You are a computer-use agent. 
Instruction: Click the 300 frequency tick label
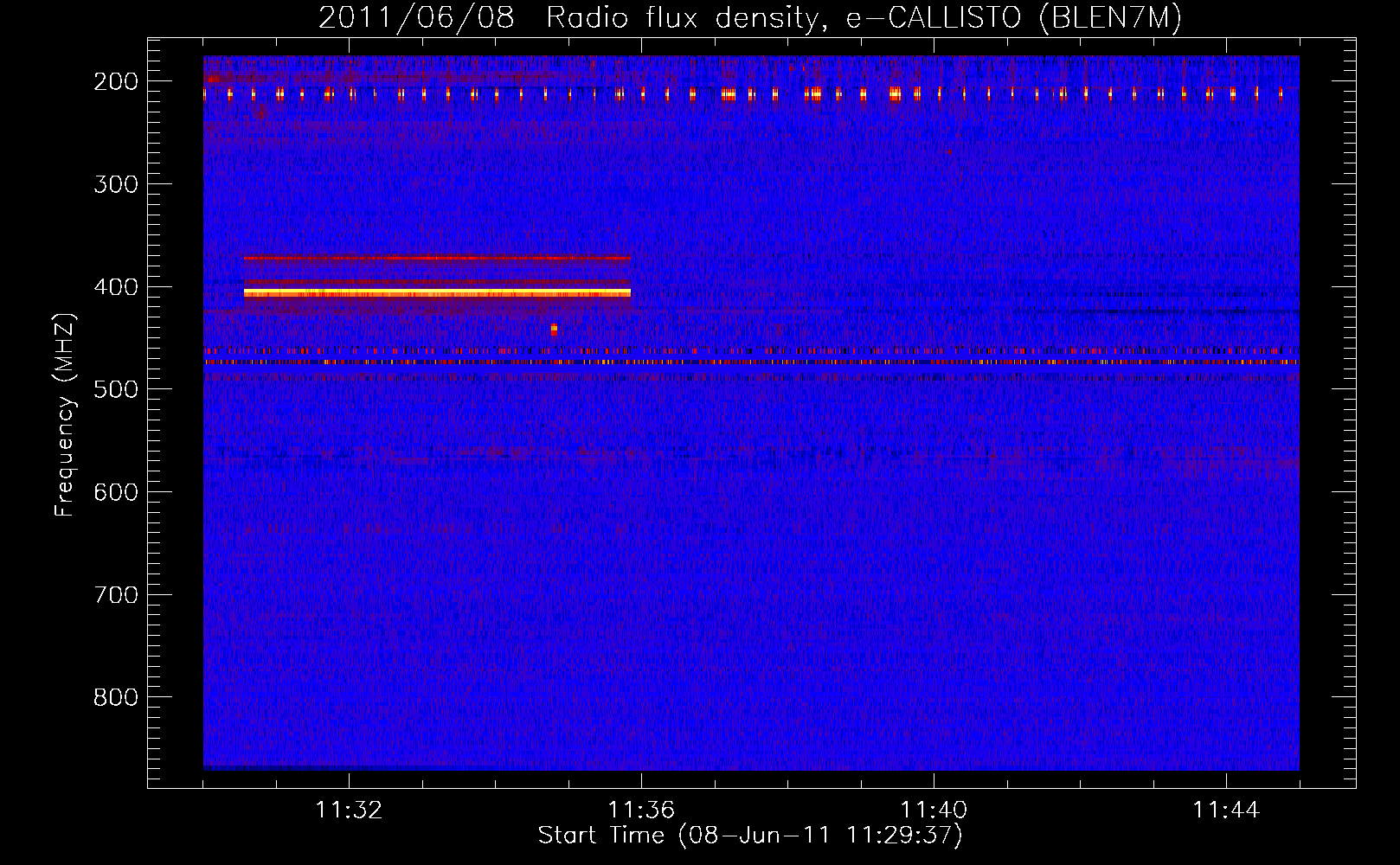pyautogui.click(x=116, y=184)
